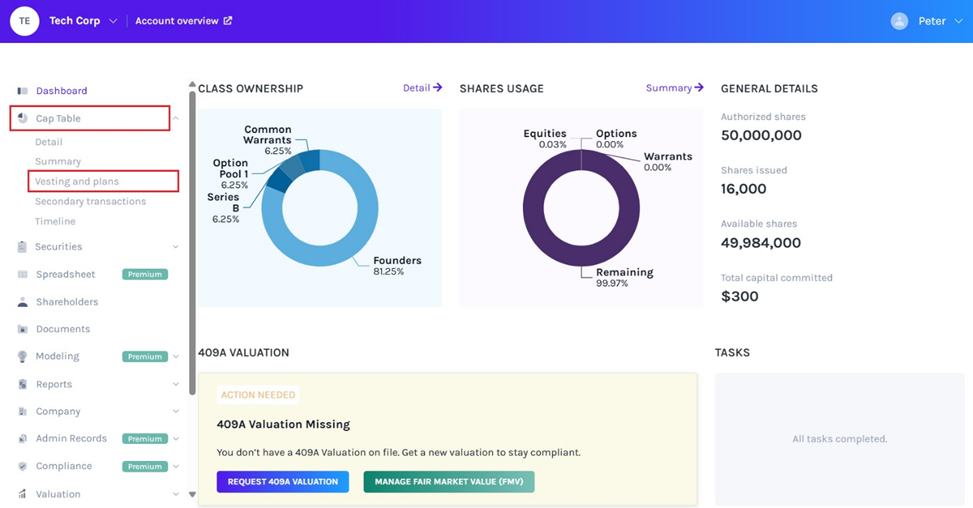Viewport: 973px width, 508px height.
Task: Click the Spreadsheet sidebar icon
Action: click(22, 274)
